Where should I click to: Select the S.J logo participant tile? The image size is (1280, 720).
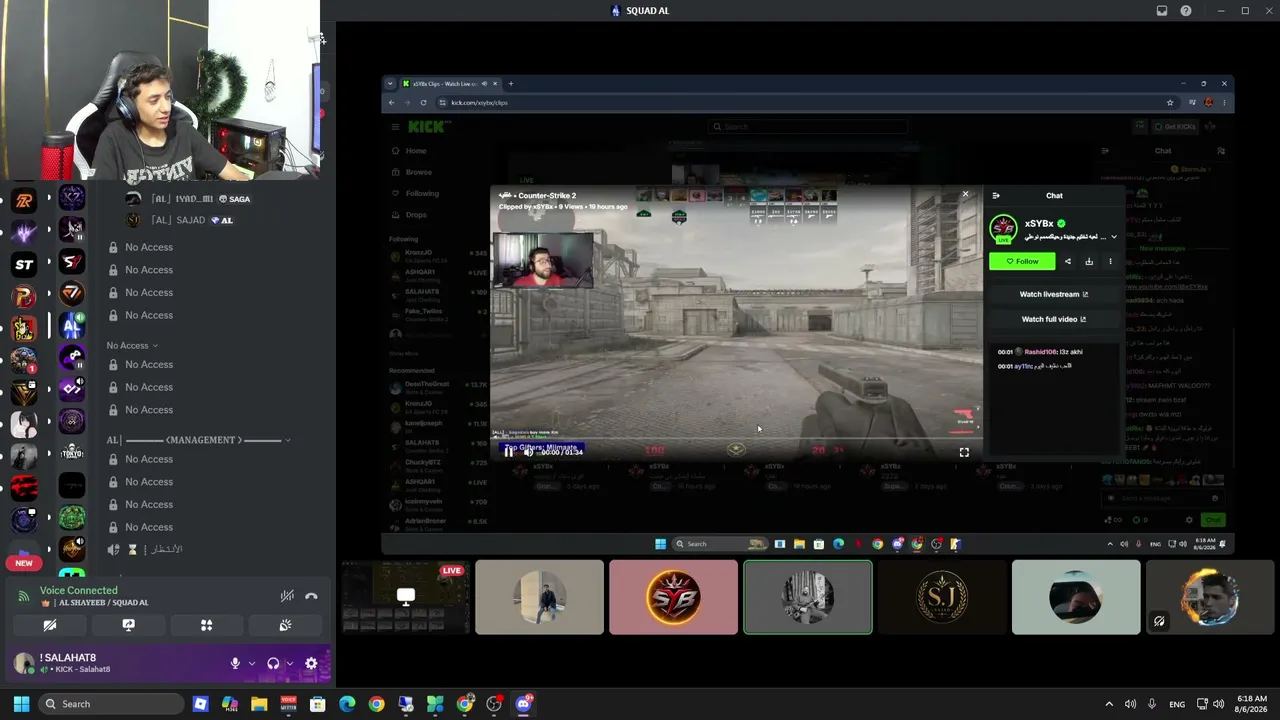pos(942,597)
